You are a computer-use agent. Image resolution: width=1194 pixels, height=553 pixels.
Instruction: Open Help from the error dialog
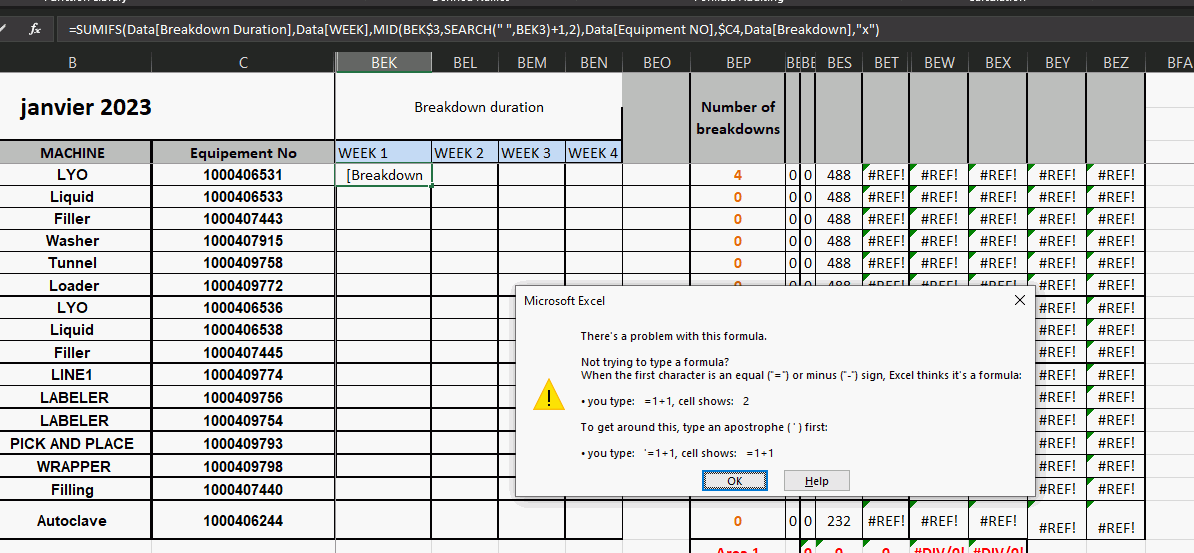pyautogui.click(x=816, y=481)
